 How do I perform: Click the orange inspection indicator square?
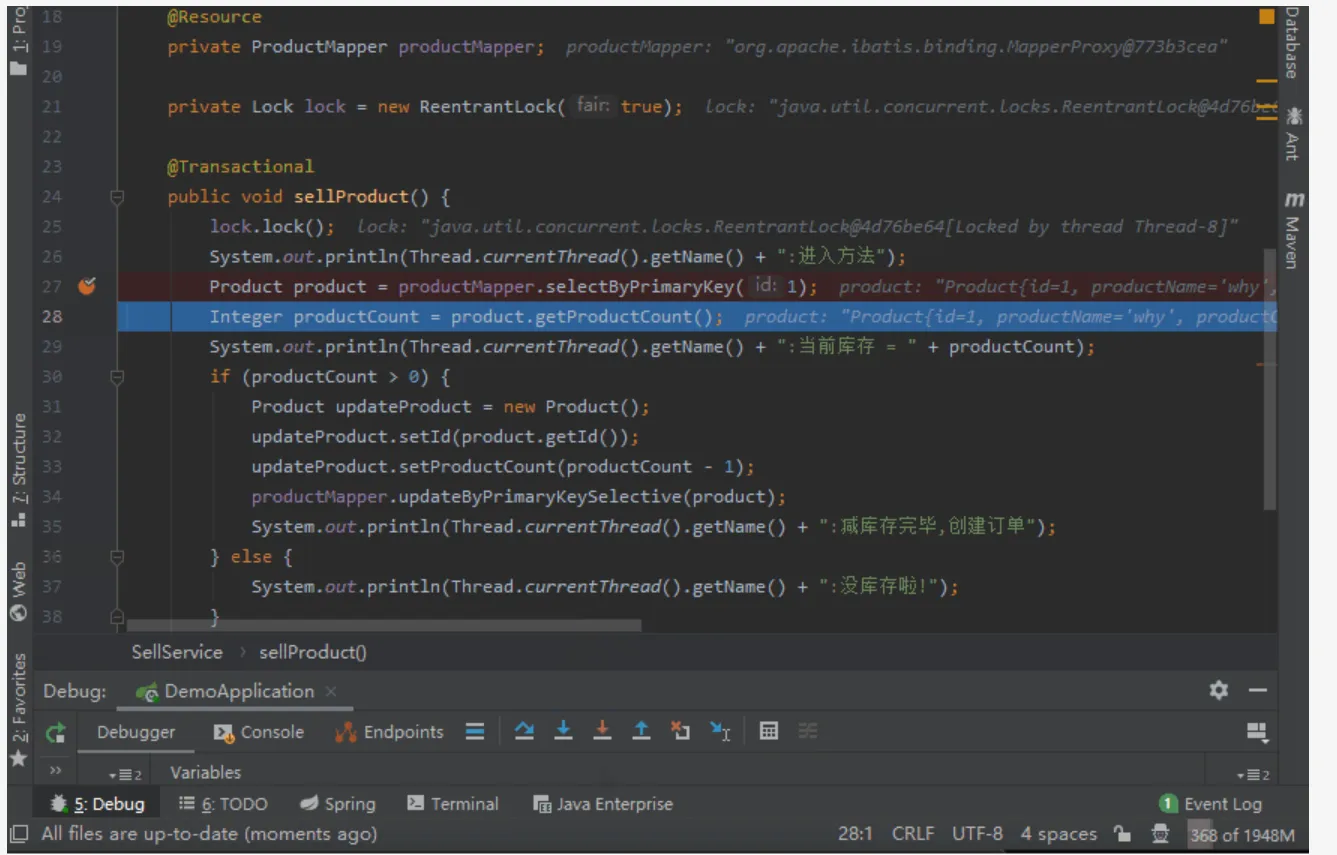pyautogui.click(x=1267, y=17)
